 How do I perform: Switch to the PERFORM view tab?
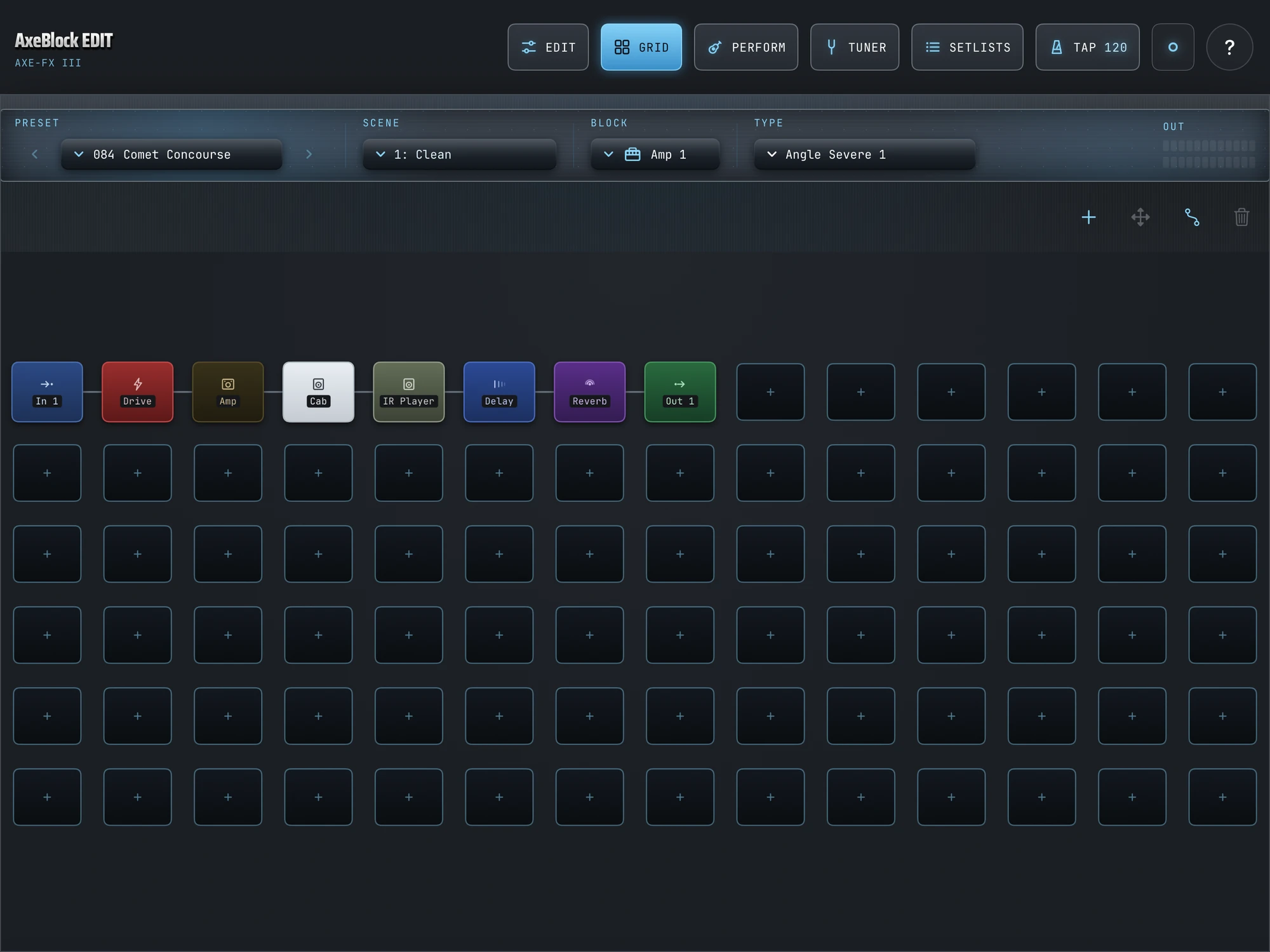pos(746,47)
